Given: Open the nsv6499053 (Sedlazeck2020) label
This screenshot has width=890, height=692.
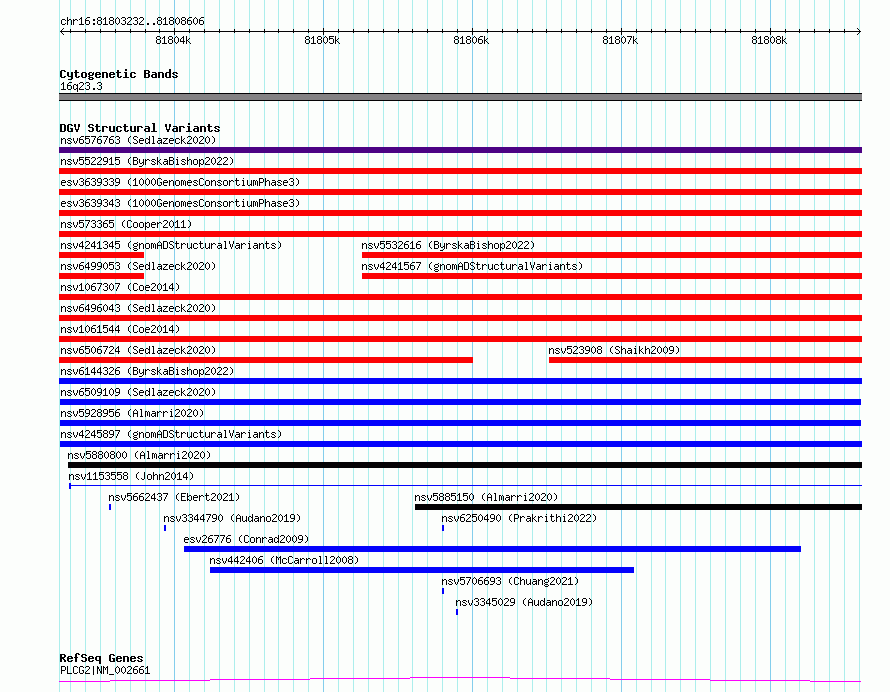Looking at the screenshot, I should point(138,266).
